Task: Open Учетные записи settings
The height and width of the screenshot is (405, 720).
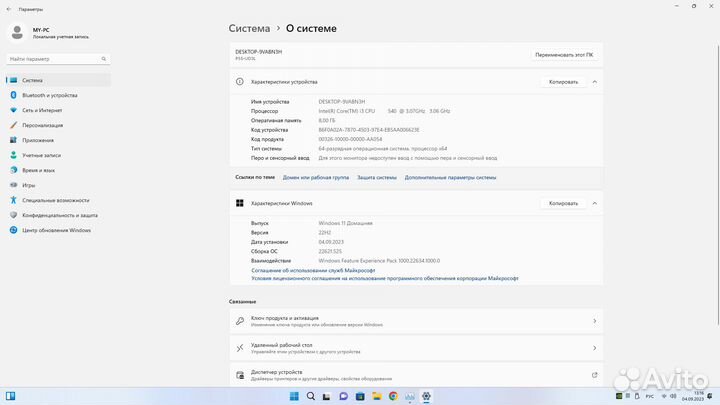Action: pos(58,155)
